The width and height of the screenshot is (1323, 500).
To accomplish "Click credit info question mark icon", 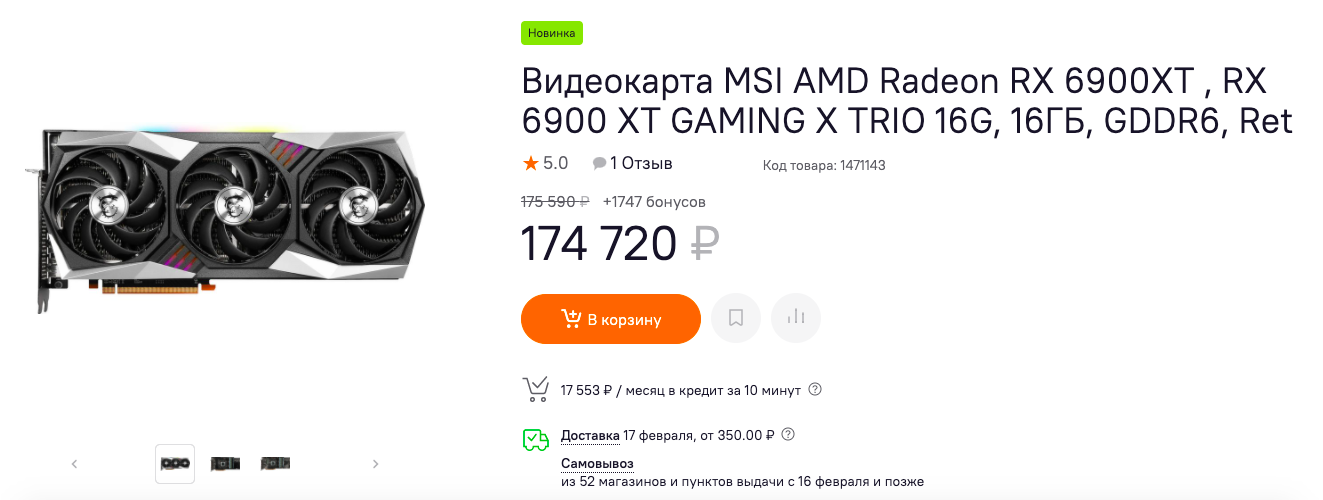I will (815, 389).
